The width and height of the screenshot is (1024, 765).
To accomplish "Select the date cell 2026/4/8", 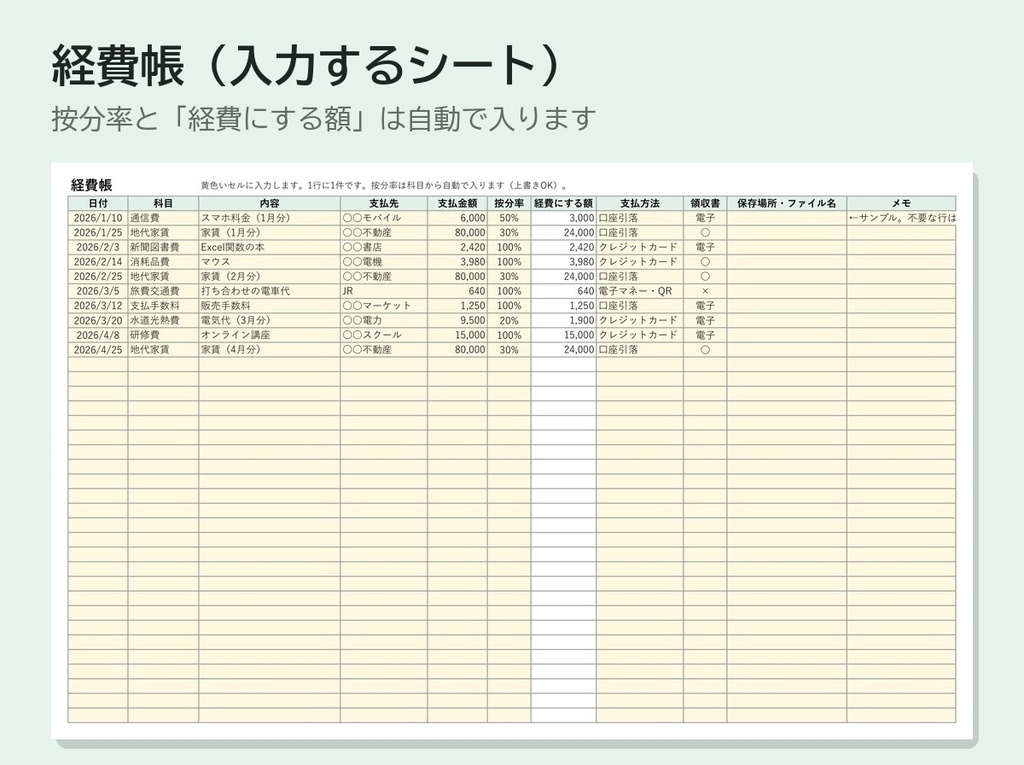I will [x=98, y=335].
